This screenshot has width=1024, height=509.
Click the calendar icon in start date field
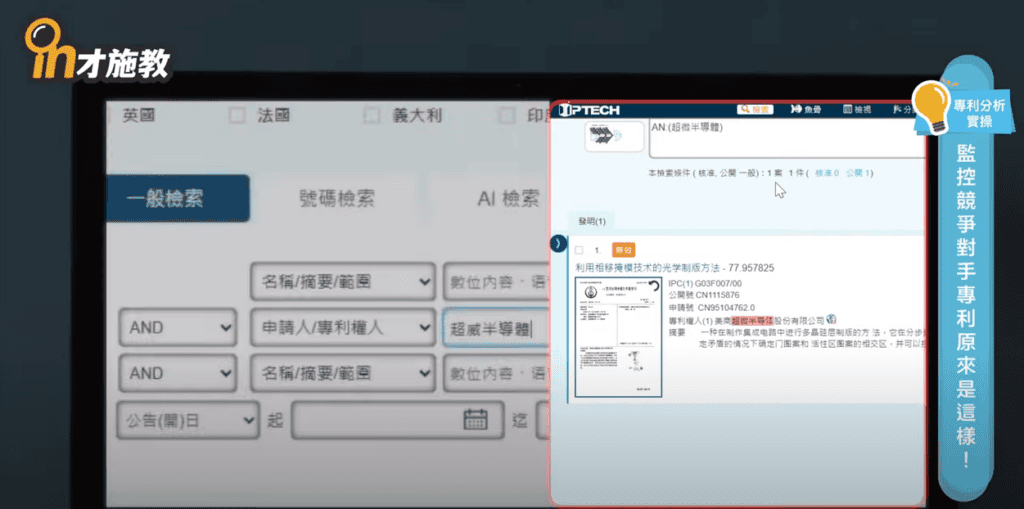[x=475, y=420]
